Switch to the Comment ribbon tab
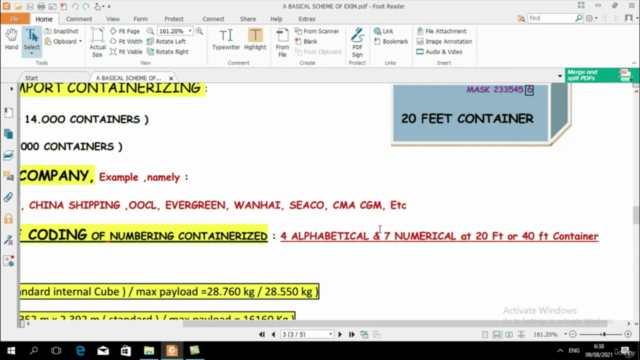The width and height of the screenshot is (640, 360). click(x=79, y=19)
